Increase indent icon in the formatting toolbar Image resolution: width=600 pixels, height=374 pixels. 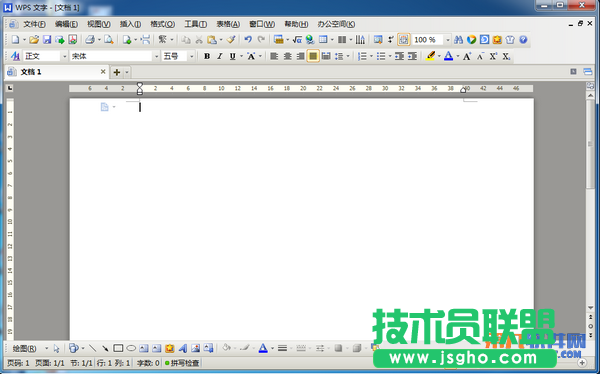pyautogui.click(x=412, y=56)
